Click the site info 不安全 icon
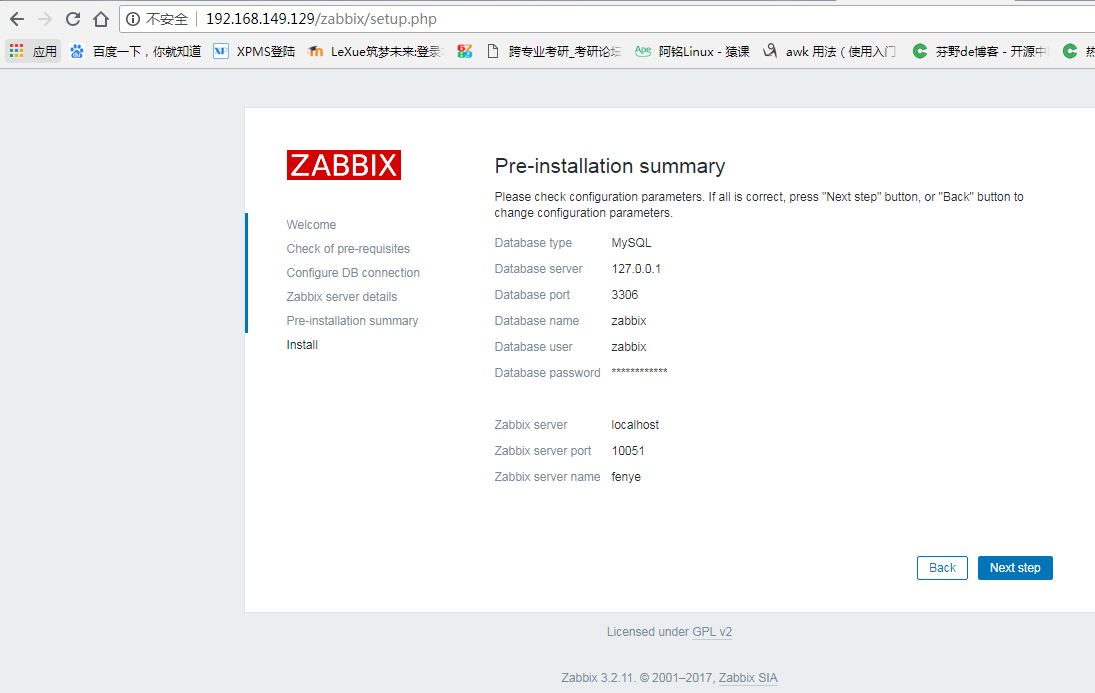This screenshot has height=693, width=1095. pyautogui.click(x=133, y=19)
